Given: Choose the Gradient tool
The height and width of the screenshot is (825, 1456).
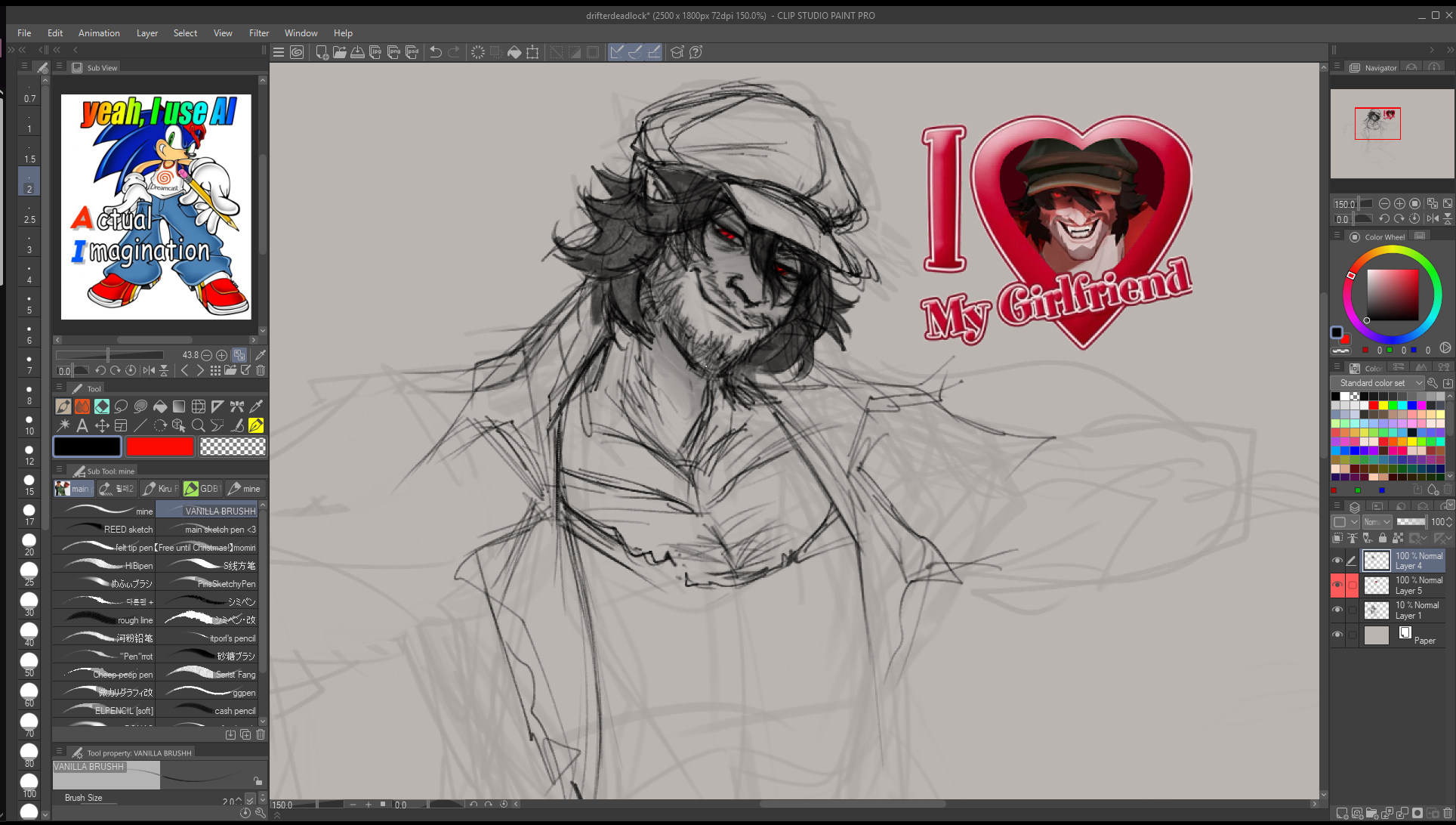Looking at the screenshot, I should point(179,406).
